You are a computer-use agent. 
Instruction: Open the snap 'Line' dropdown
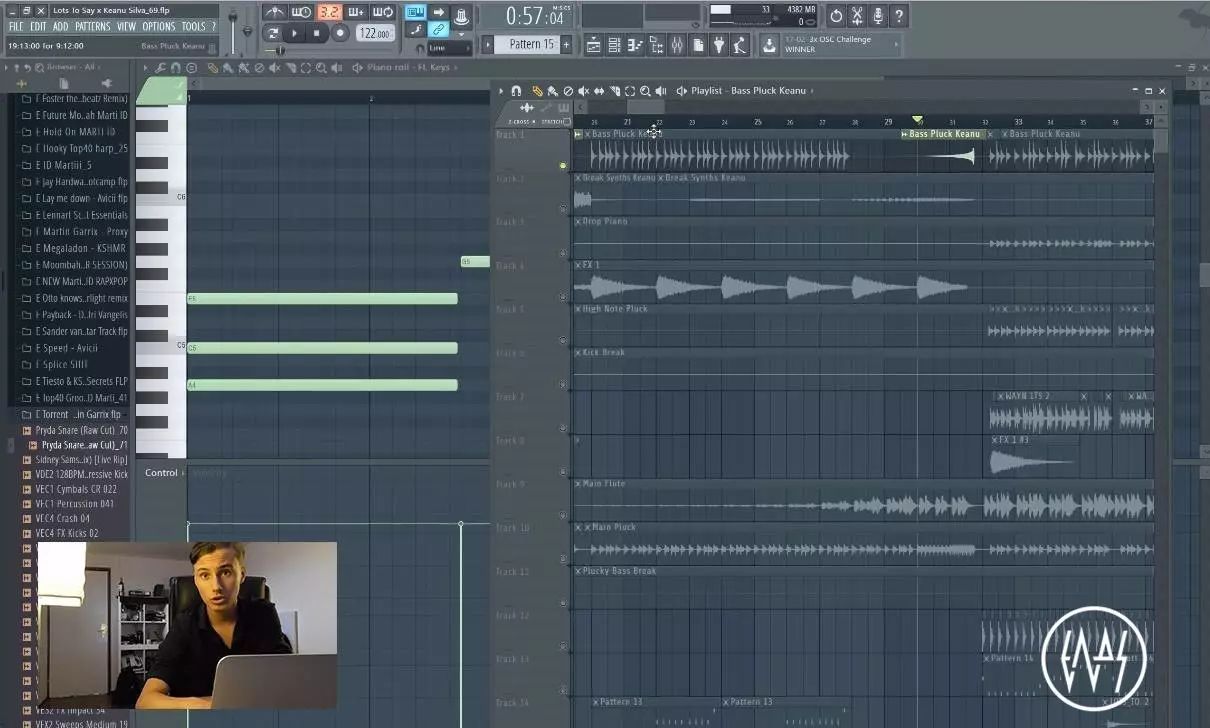[449, 47]
